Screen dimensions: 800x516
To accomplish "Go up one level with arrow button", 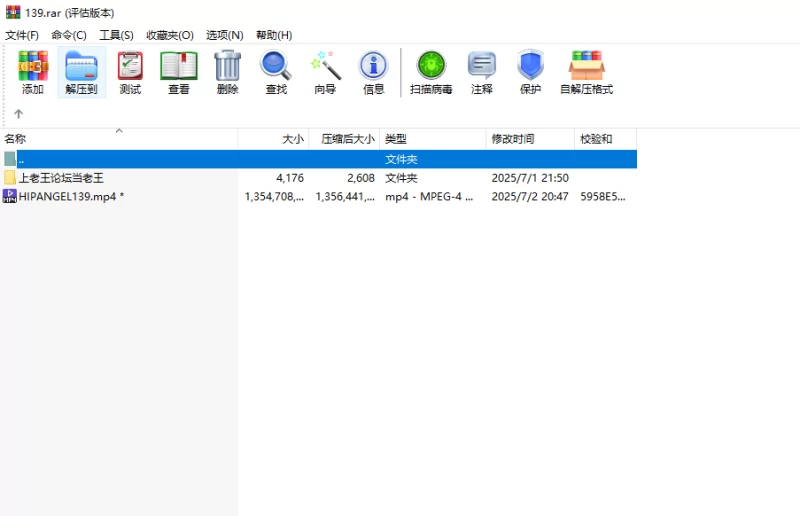I will point(18,114).
